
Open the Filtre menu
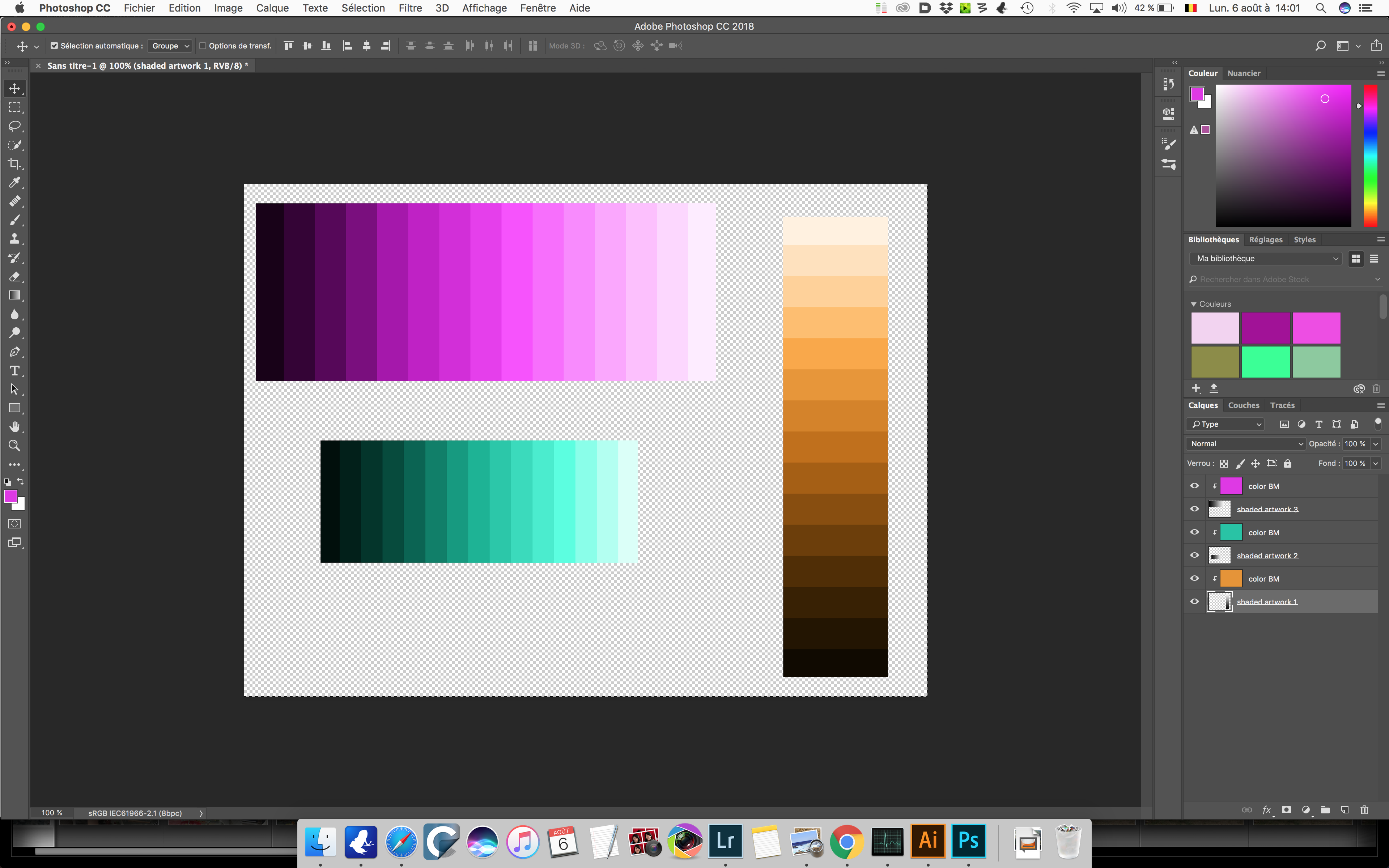click(x=410, y=8)
